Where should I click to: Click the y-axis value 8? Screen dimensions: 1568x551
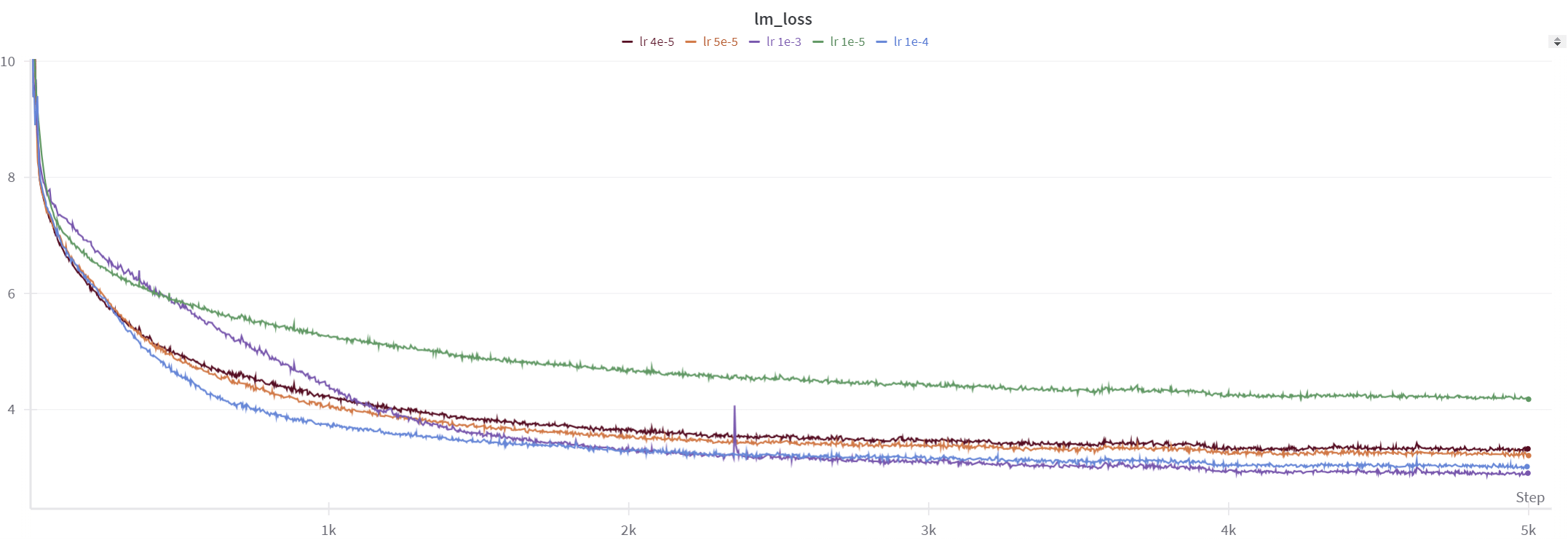[x=11, y=178]
